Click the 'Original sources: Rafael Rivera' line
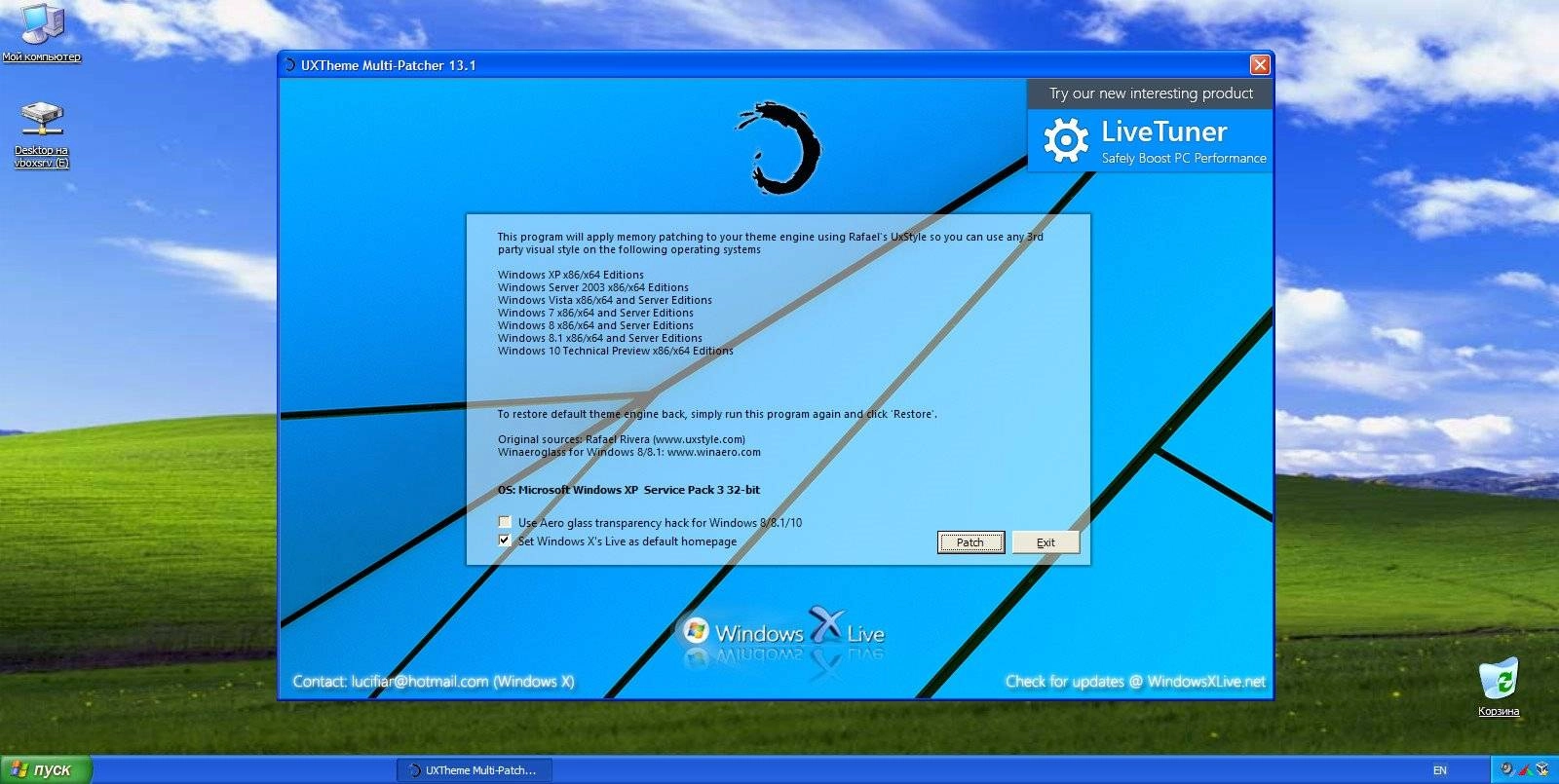Screen dimensions: 1559x784 click(x=622, y=439)
